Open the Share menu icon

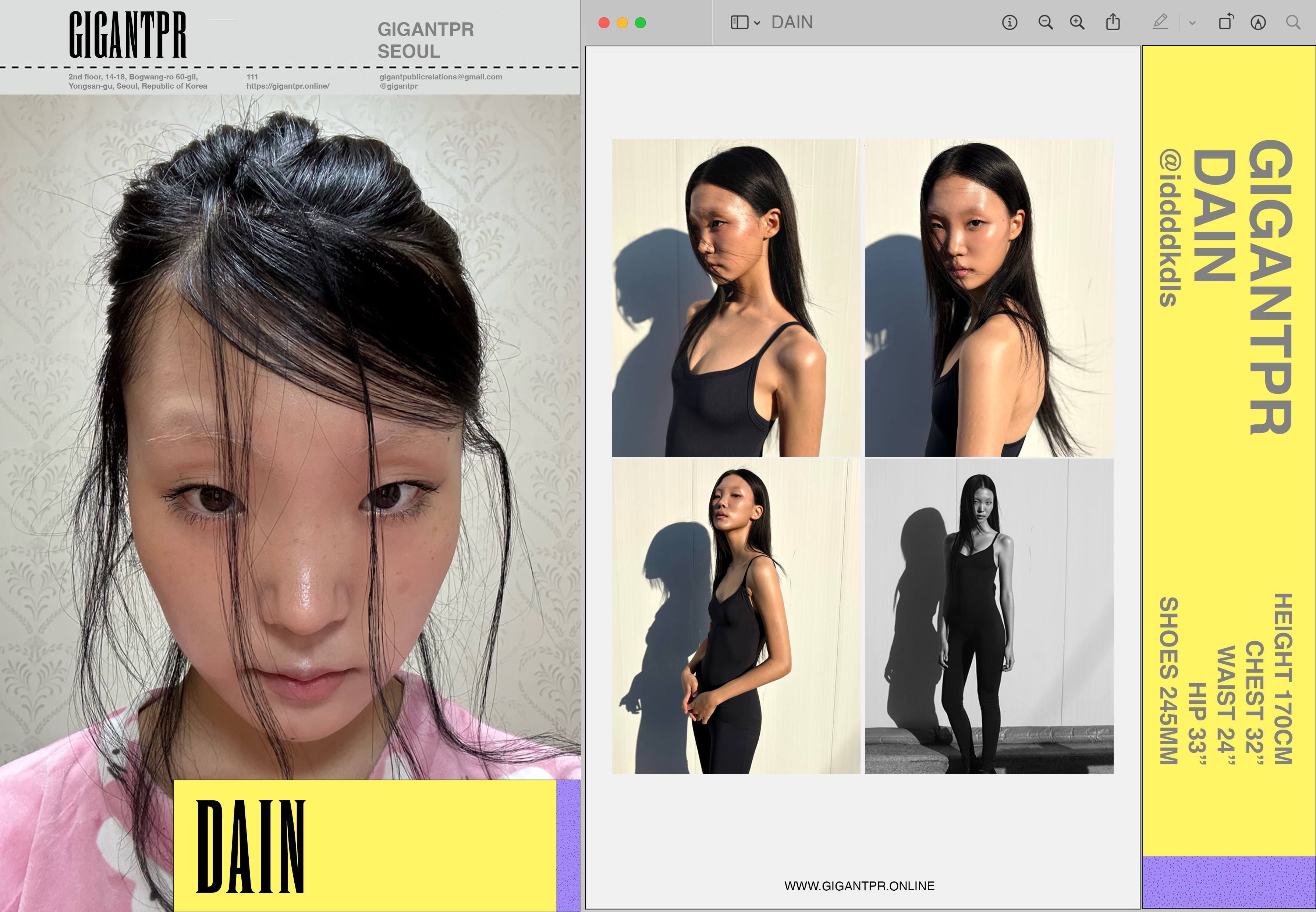[x=1113, y=23]
